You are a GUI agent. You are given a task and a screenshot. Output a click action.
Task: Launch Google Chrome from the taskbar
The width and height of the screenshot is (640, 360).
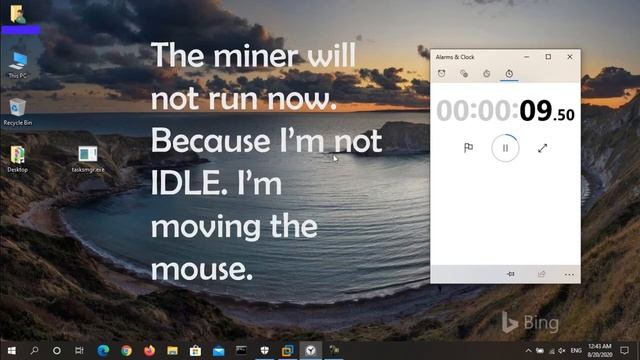pyautogui.click(x=126, y=351)
